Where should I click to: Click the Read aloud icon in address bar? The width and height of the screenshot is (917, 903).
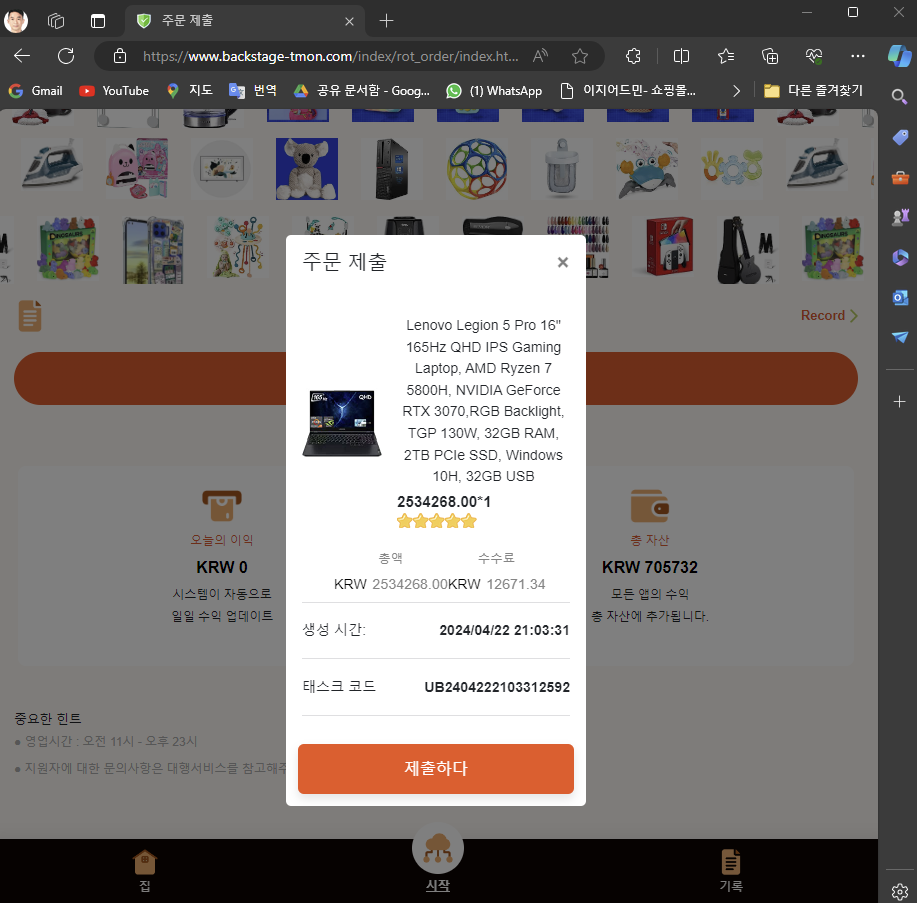click(x=540, y=56)
